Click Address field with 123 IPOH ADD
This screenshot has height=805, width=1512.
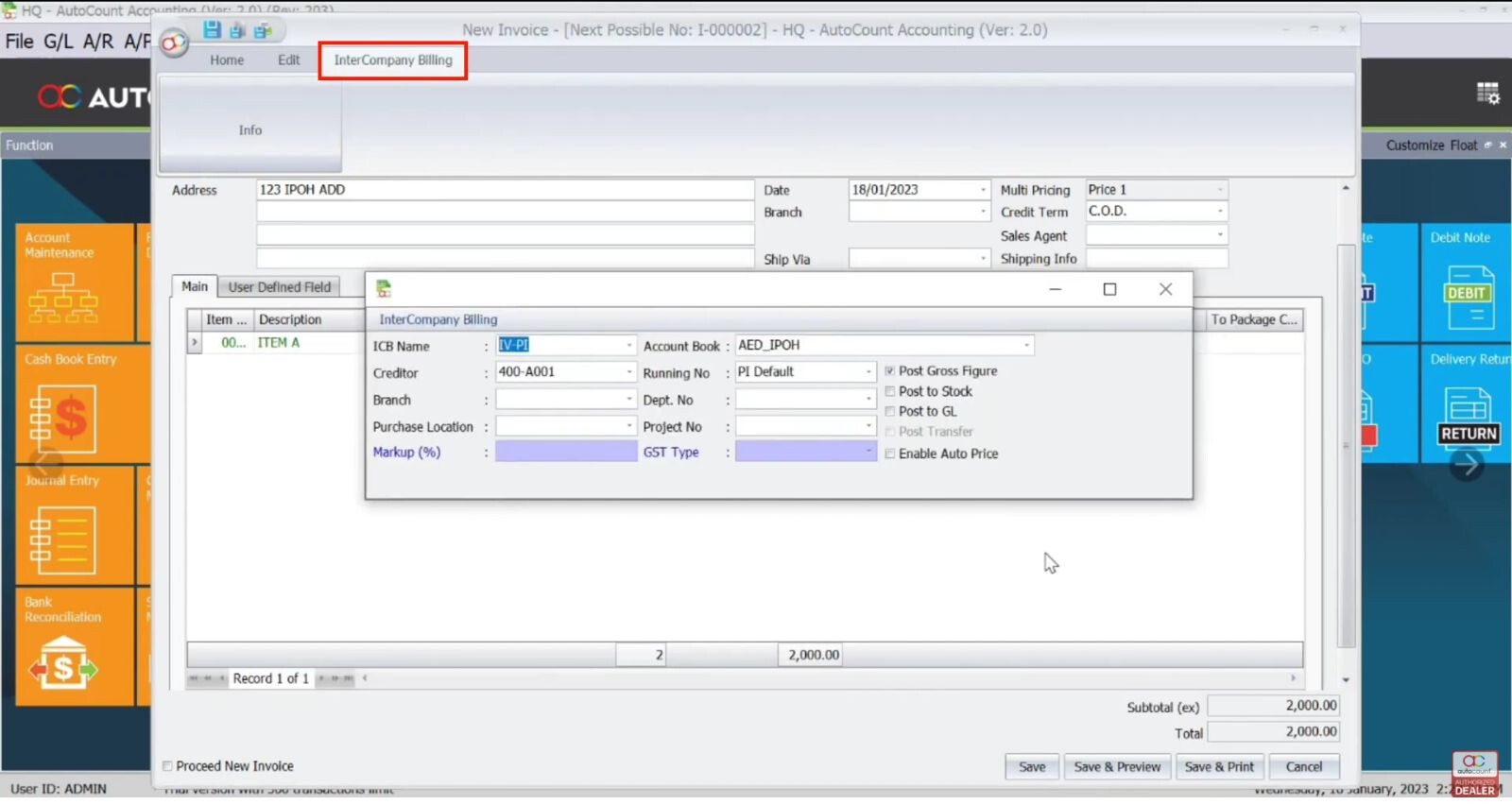(506, 190)
